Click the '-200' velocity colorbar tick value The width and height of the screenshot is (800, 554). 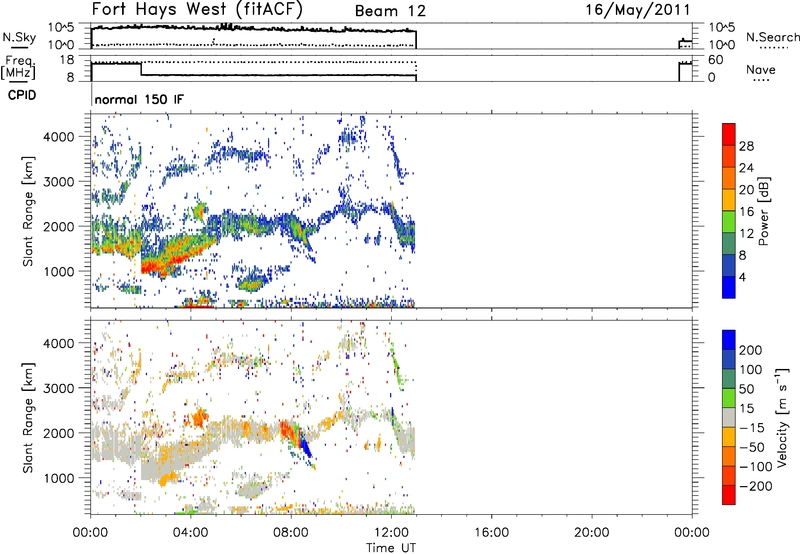coord(756,486)
